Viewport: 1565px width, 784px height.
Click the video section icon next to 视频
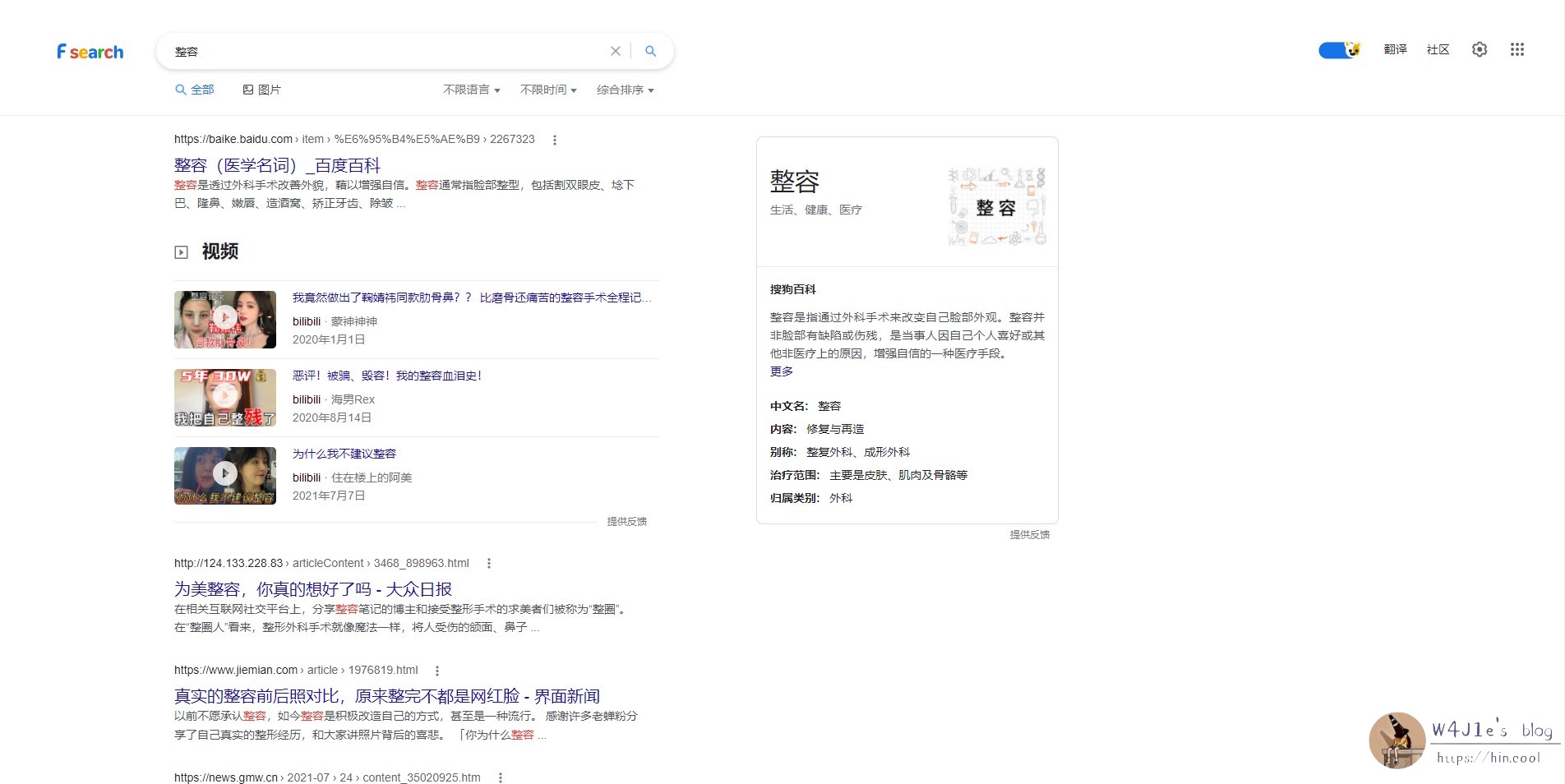tap(180, 251)
